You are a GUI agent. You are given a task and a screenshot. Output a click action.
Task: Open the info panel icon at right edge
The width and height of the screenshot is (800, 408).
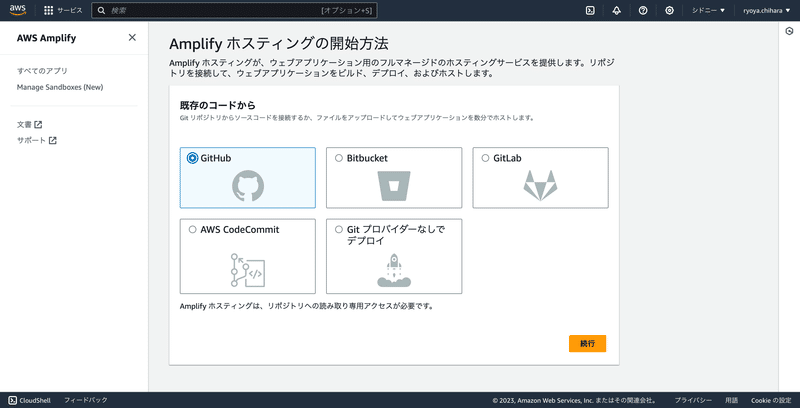pyautogui.click(x=789, y=32)
